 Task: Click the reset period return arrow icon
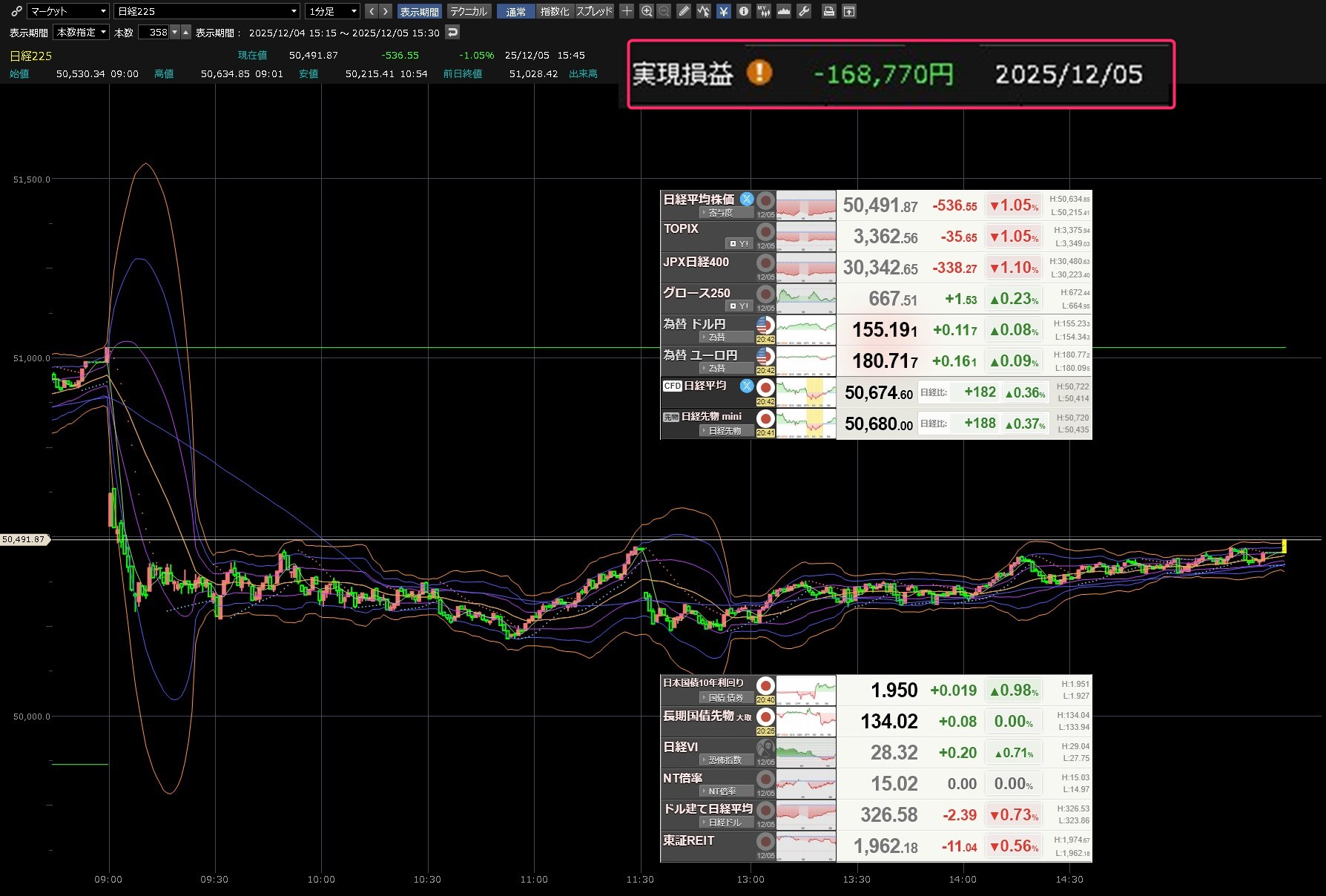452,32
